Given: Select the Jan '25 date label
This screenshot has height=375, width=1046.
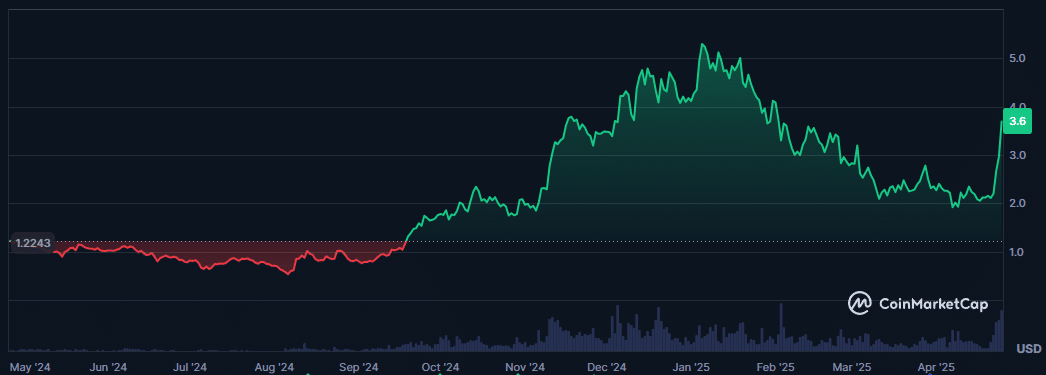Looking at the screenshot, I should pyautogui.click(x=691, y=367).
